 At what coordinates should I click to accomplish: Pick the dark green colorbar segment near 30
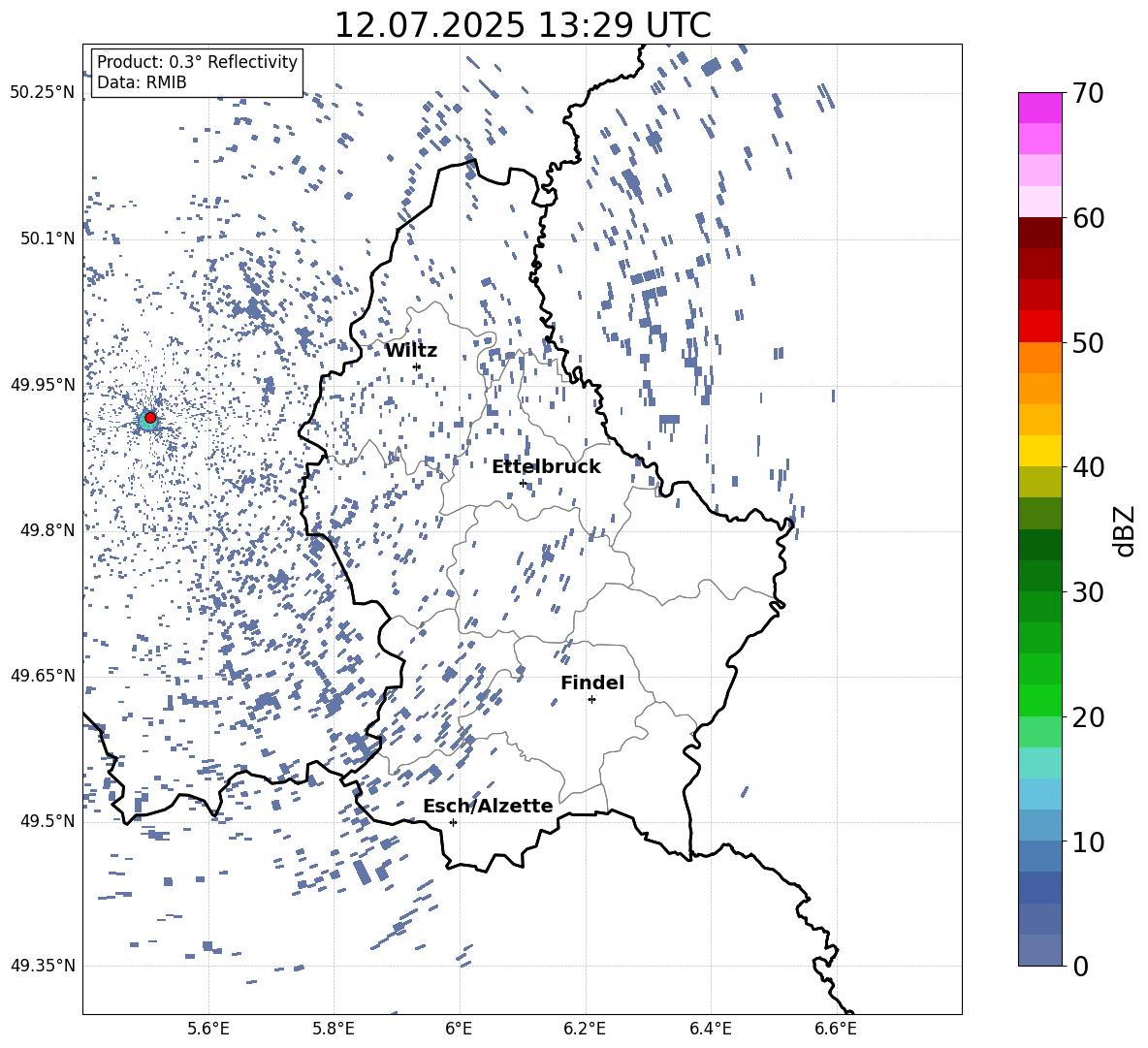click(1039, 576)
